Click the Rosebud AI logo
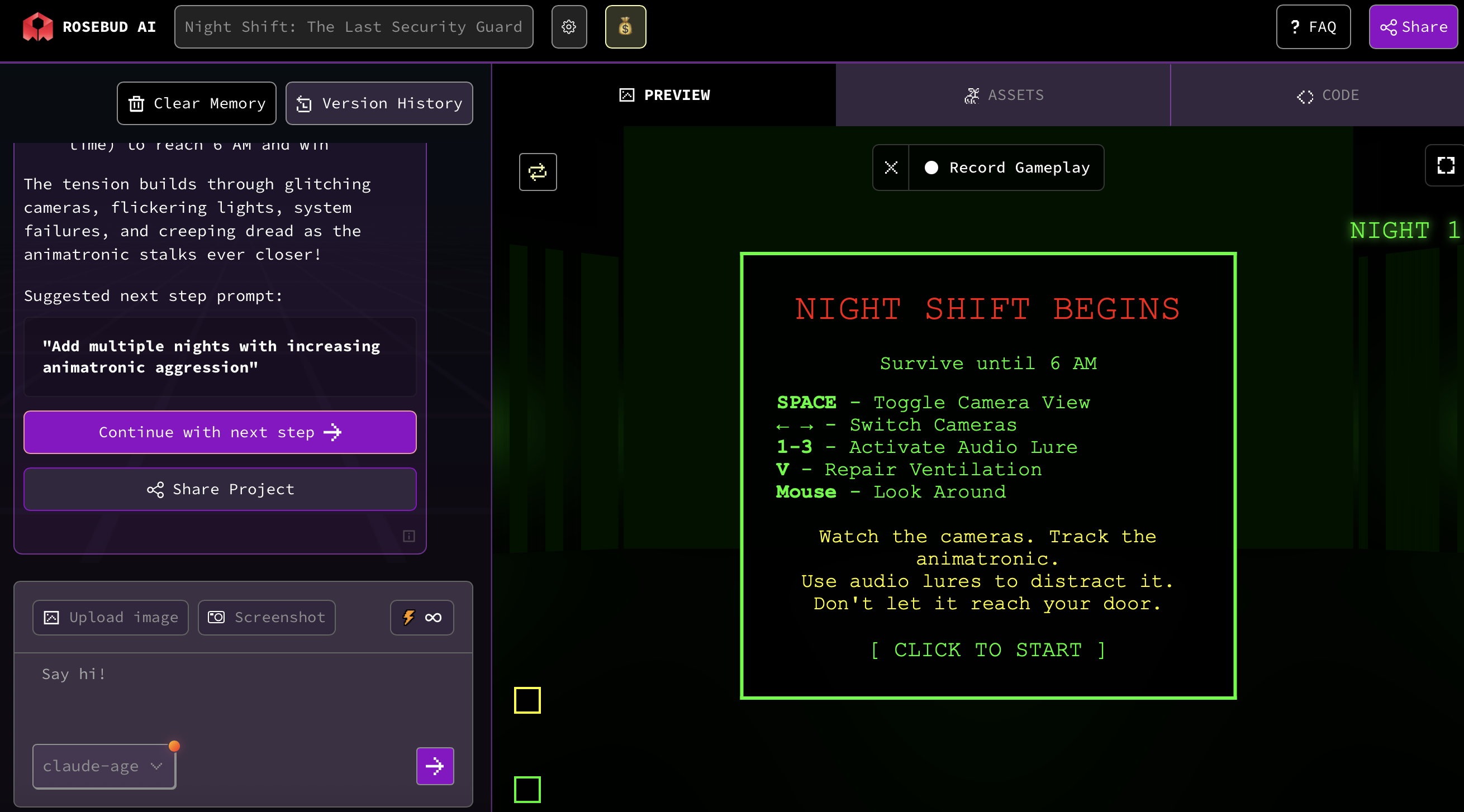The height and width of the screenshot is (812, 1464). (37, 27)
